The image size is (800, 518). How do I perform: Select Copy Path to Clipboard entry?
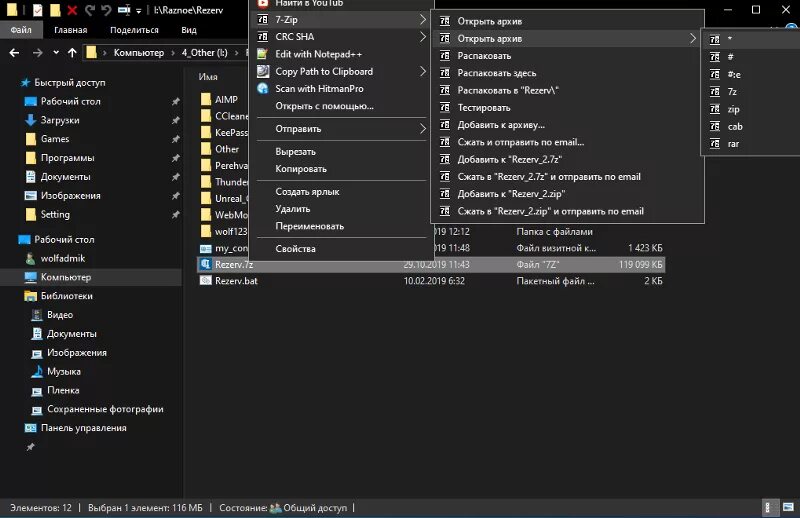(340, 71)
